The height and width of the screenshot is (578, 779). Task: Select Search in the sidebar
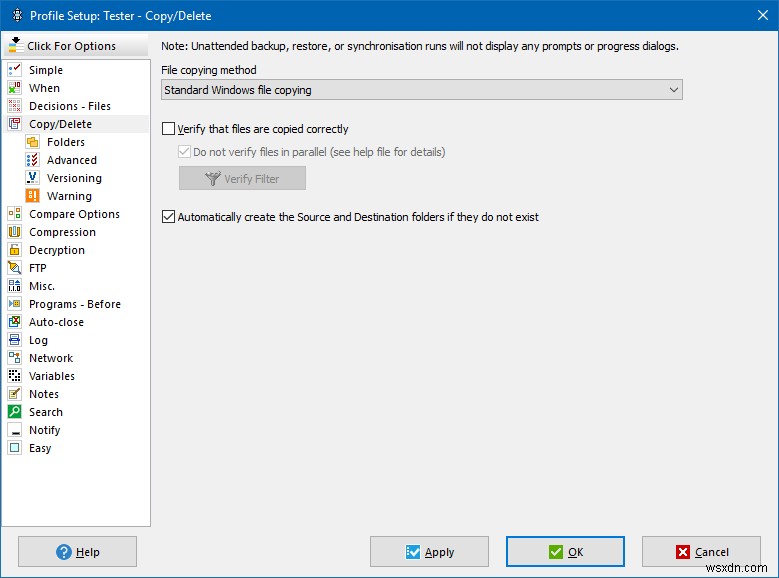(46, 412)
